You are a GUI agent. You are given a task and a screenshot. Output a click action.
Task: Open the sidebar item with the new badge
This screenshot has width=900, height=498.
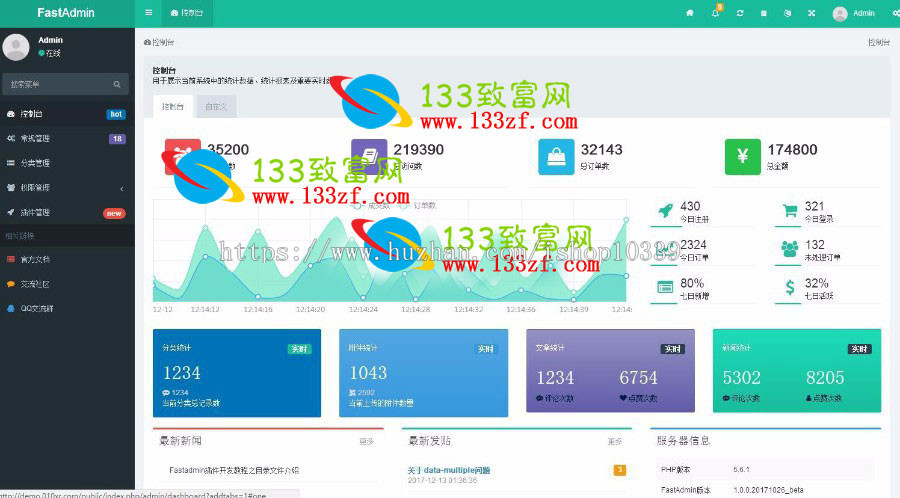click(67, 212)
